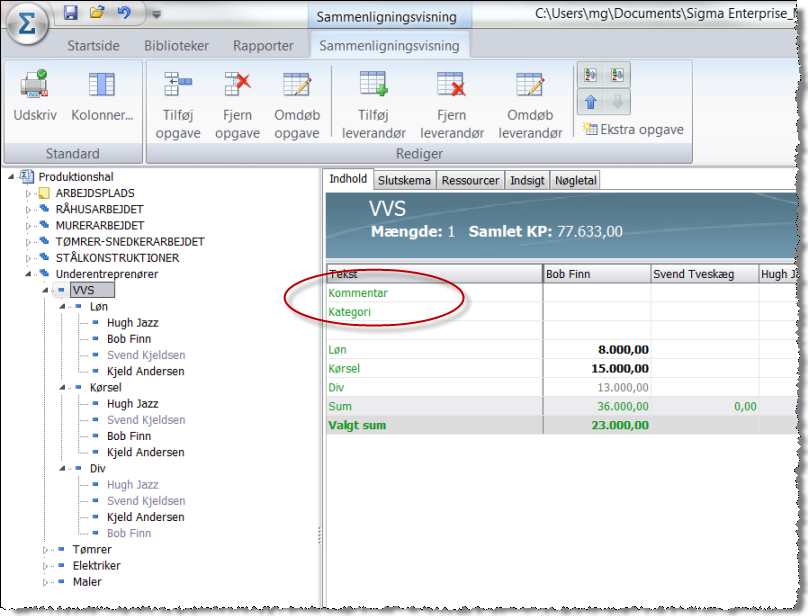Click the Kommentar row label
The height and width of the screenshot is (616, 808).
pyautogui.click(x=358, y=293)
